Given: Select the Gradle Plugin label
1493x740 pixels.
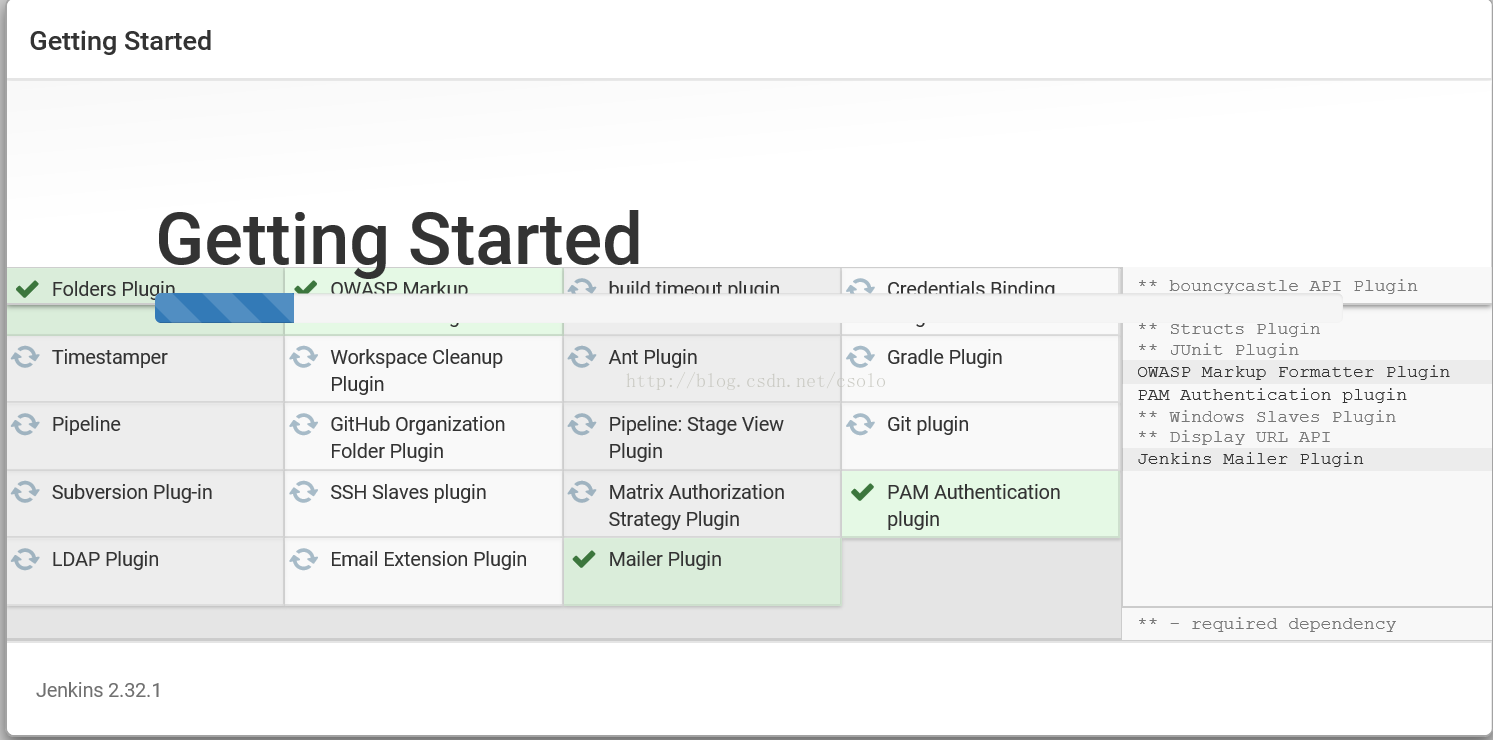Looking at the screenshot, I should 944,357.
